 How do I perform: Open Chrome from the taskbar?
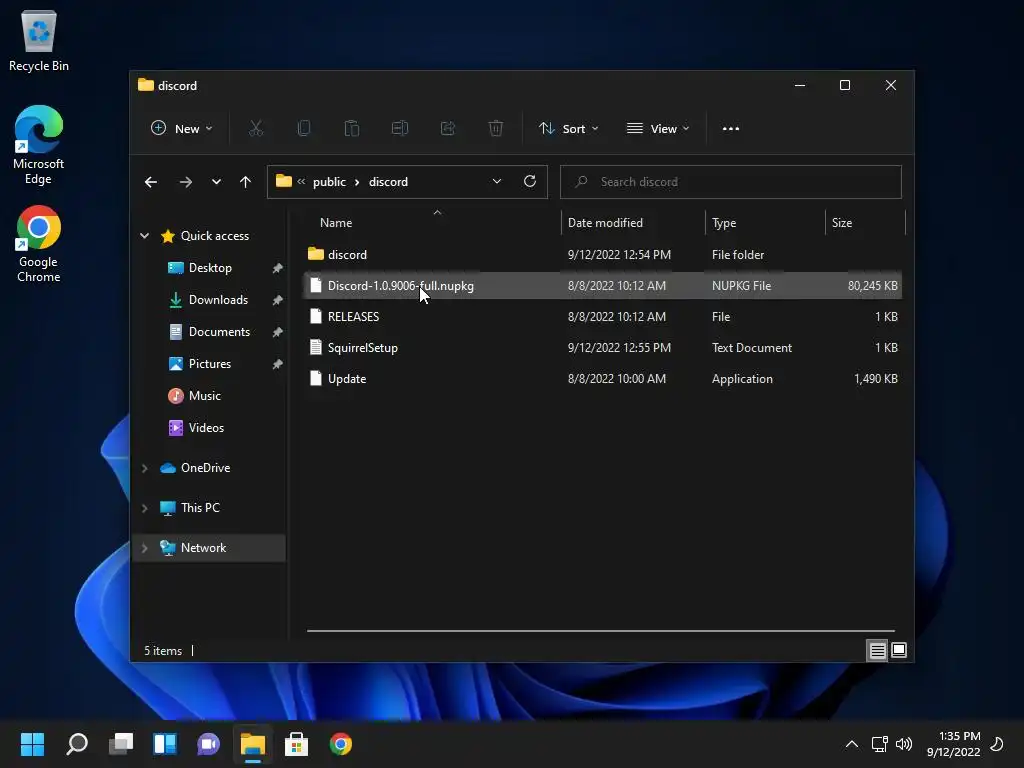340,744
